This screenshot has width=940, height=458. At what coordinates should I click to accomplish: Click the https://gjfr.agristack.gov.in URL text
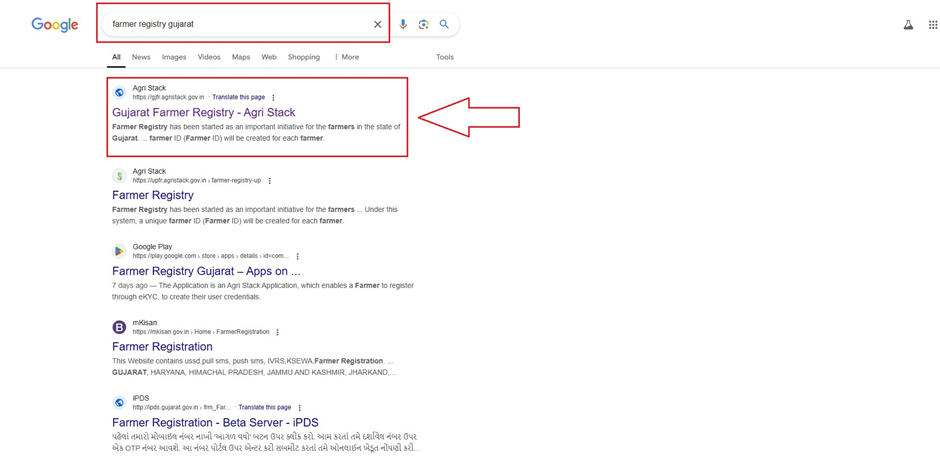pos(169,97)
